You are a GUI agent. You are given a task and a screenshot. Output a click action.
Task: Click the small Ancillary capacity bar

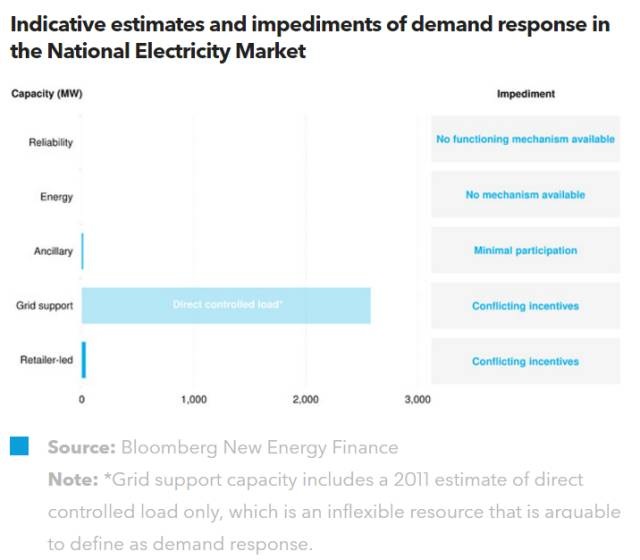pos(83,251)
